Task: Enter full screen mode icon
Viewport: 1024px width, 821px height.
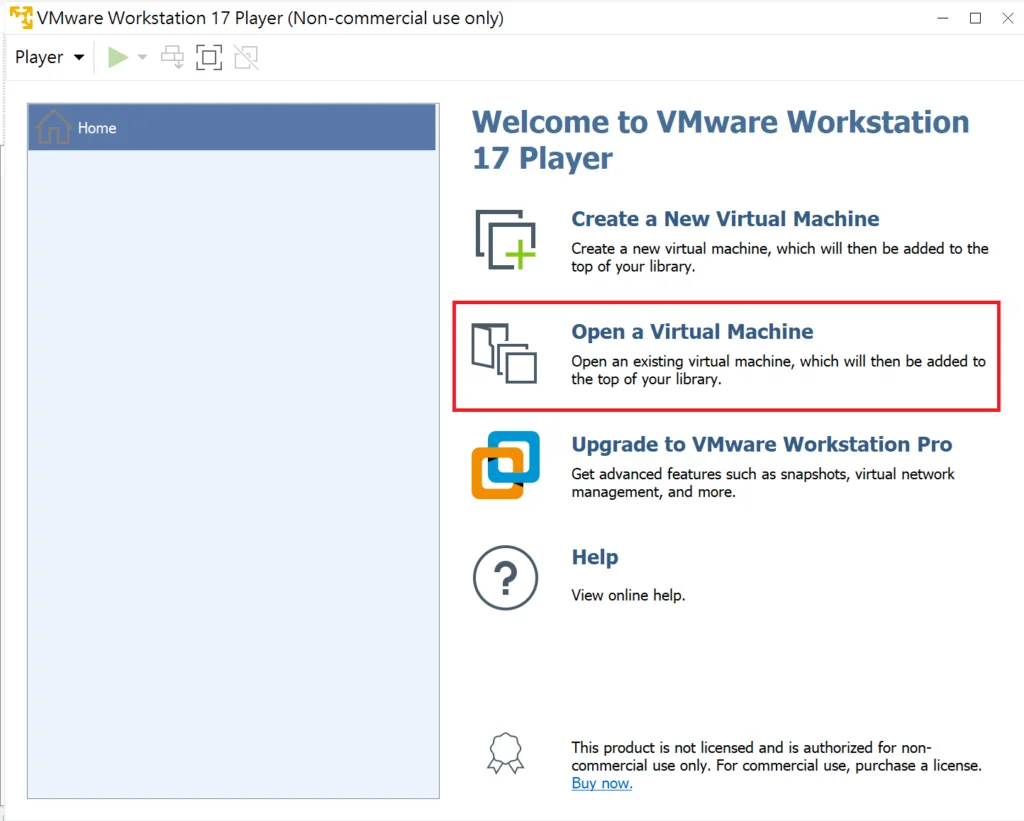Action: coord(209,57)
